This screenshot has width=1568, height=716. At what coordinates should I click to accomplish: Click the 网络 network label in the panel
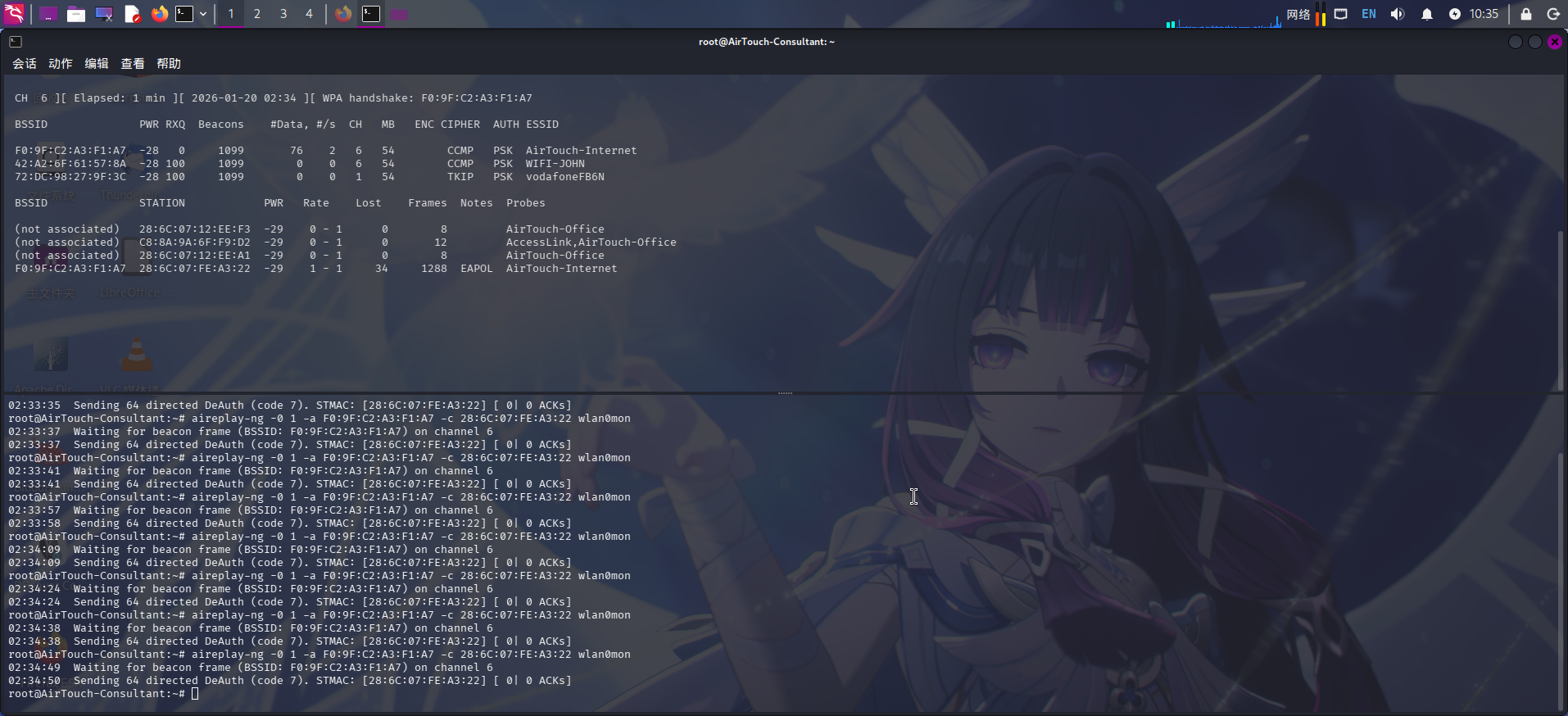[x=1298, y=14]
